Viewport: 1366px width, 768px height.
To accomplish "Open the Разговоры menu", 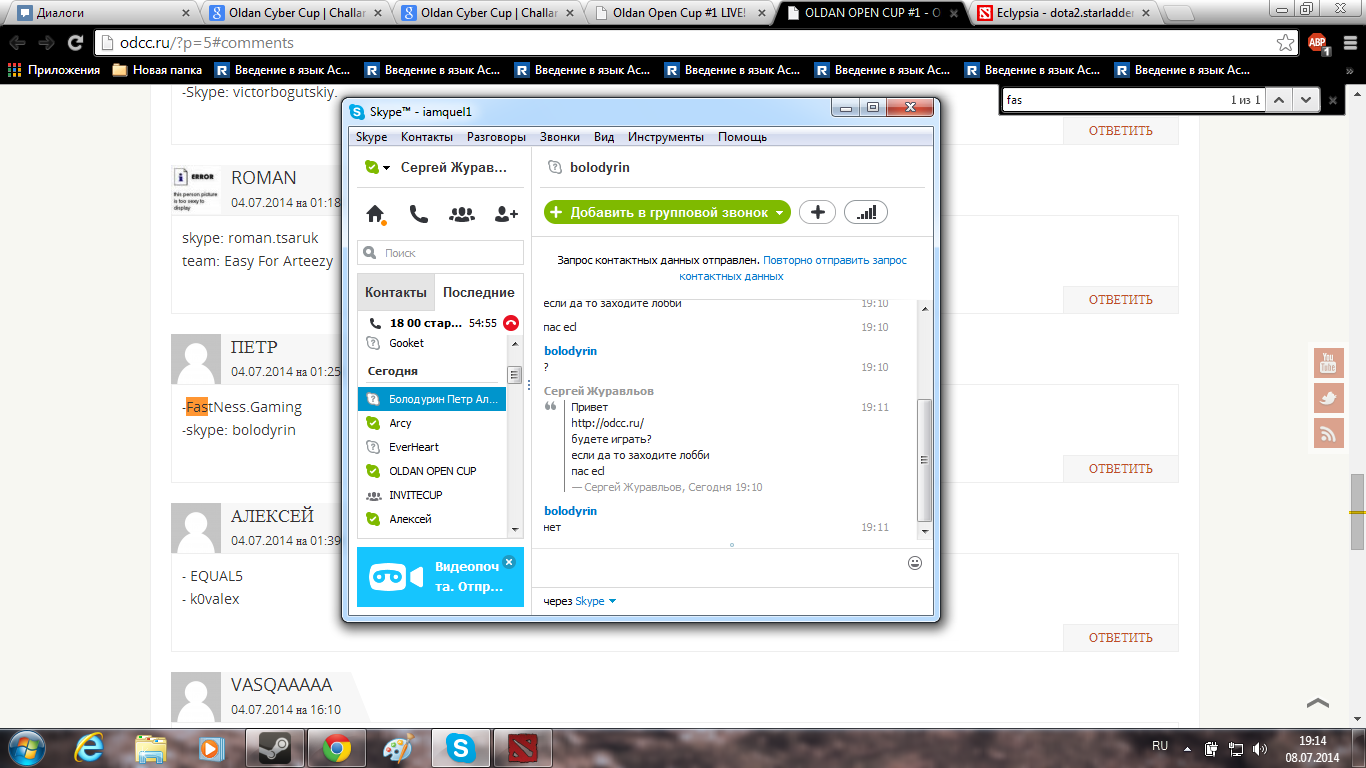I will click(x=496, y=137).
